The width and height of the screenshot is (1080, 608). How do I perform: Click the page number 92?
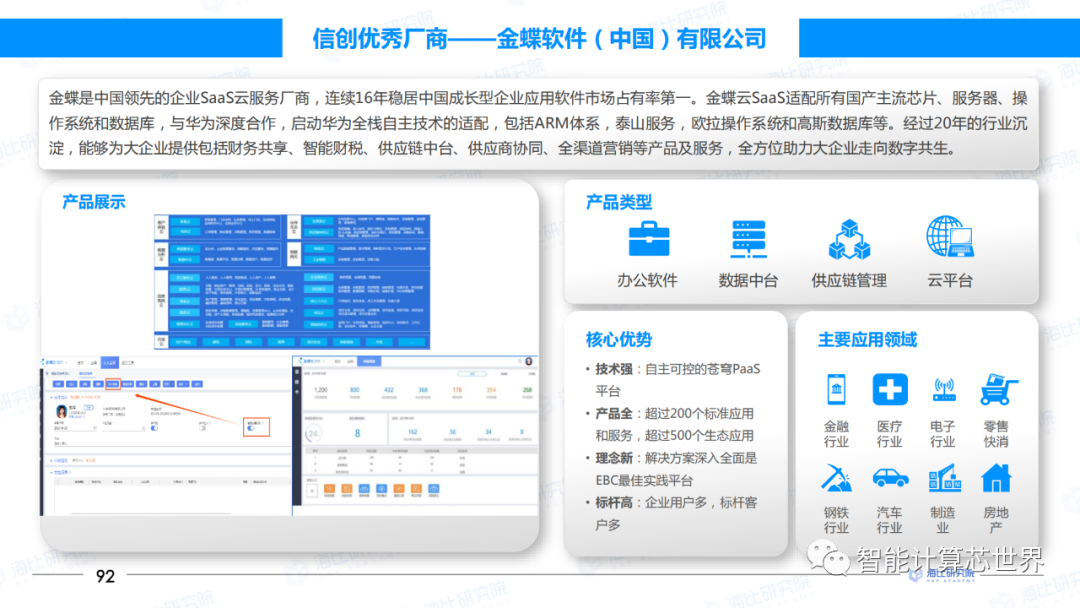105,576
